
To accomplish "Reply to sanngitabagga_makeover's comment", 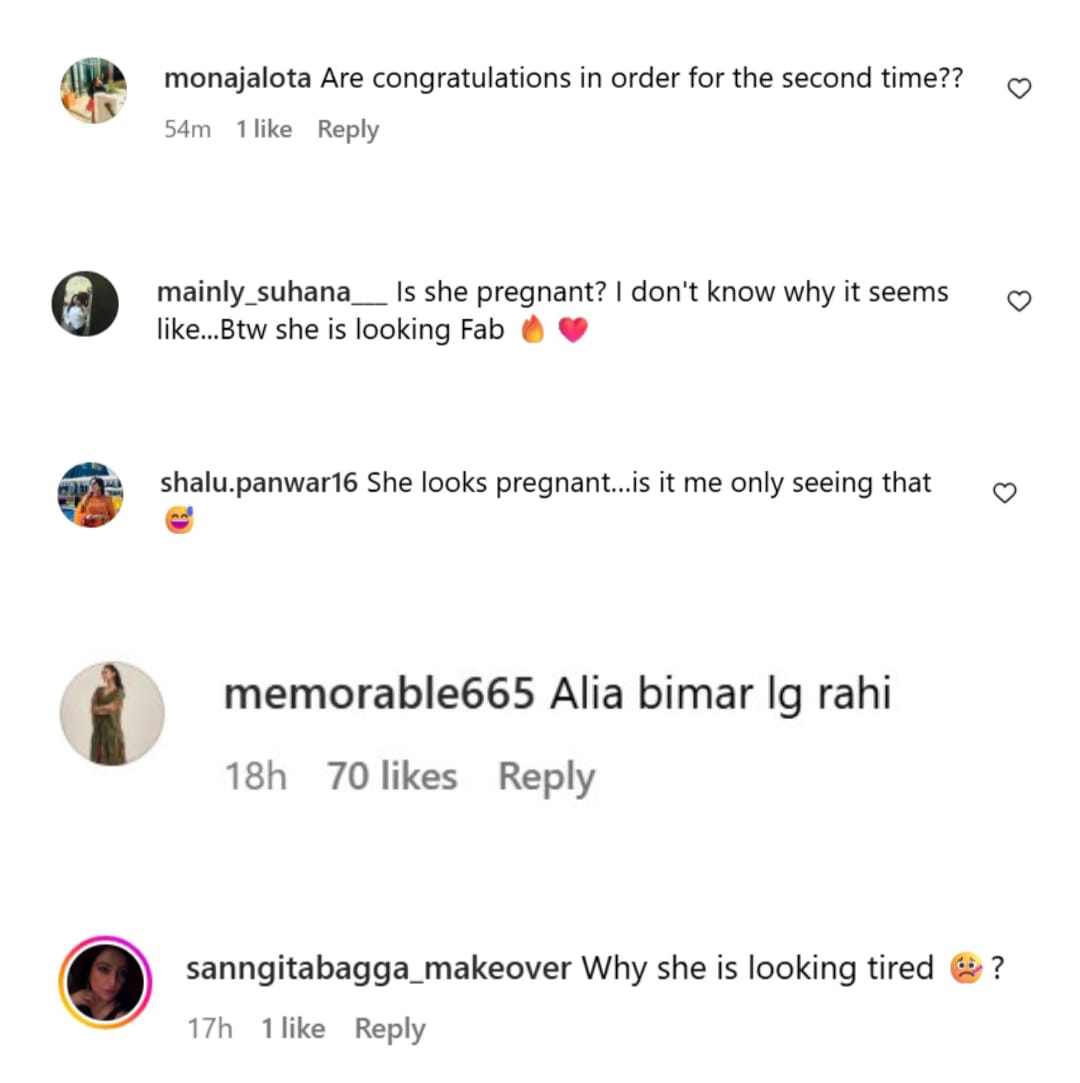I will point(390,1028).
